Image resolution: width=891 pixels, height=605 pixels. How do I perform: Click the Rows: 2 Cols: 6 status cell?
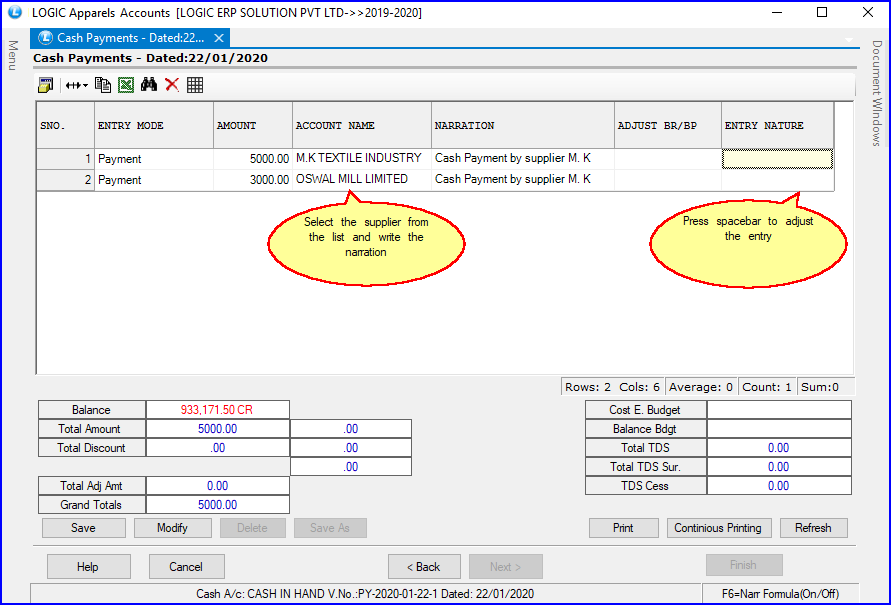[x=613, y=387]
